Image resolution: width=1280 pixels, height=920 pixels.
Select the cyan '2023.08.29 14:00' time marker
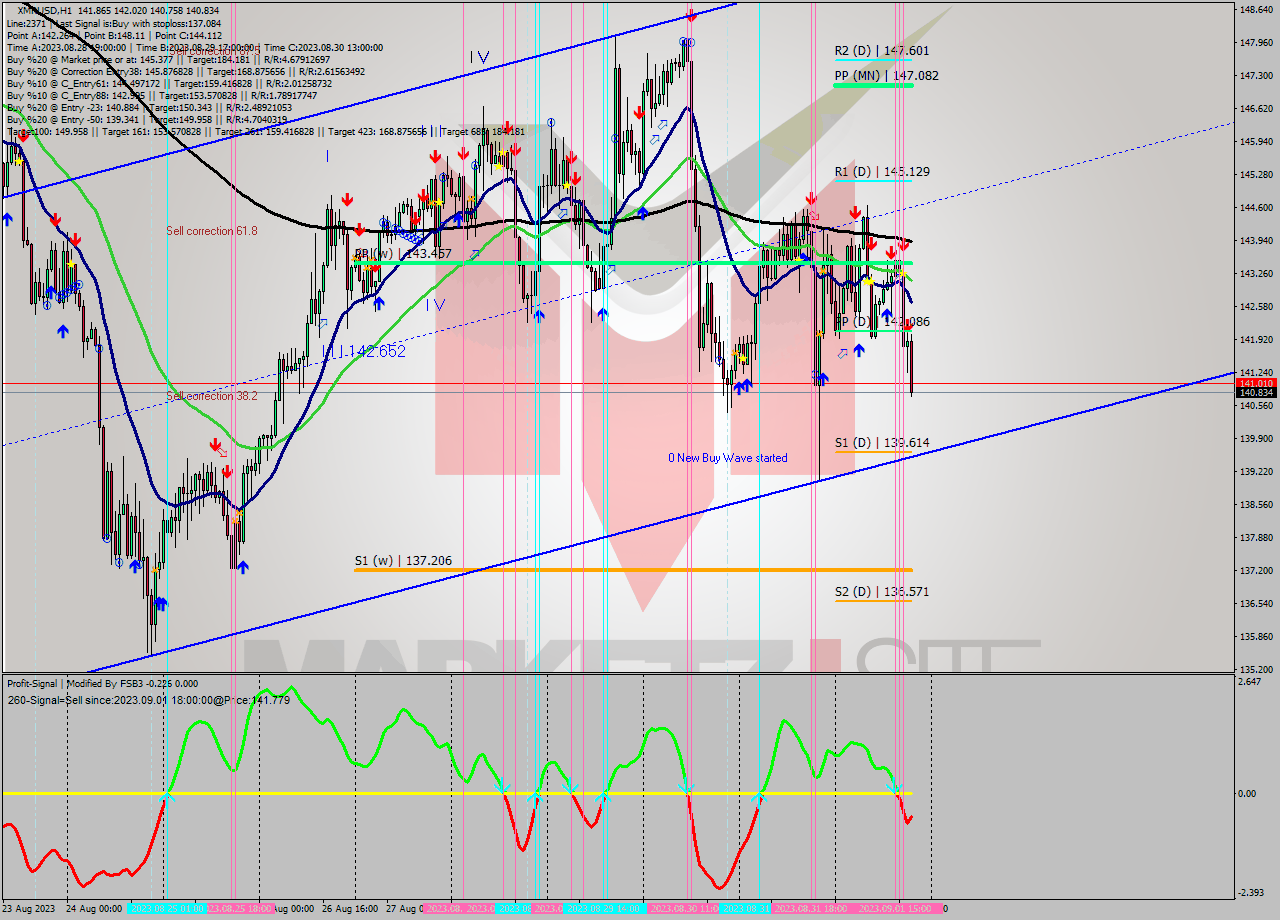click(x=604, y=909)
